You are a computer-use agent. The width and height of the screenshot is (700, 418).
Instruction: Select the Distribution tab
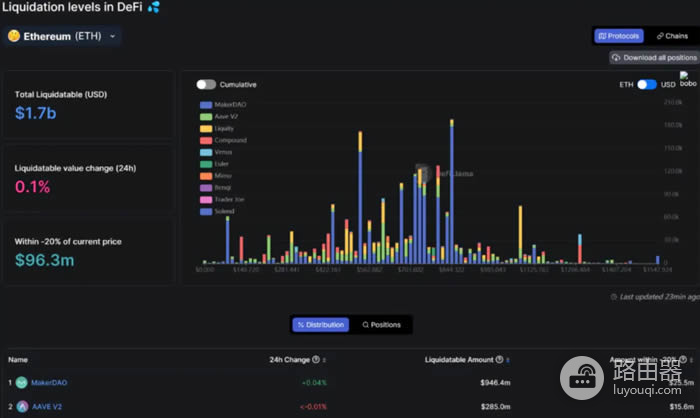321,325
